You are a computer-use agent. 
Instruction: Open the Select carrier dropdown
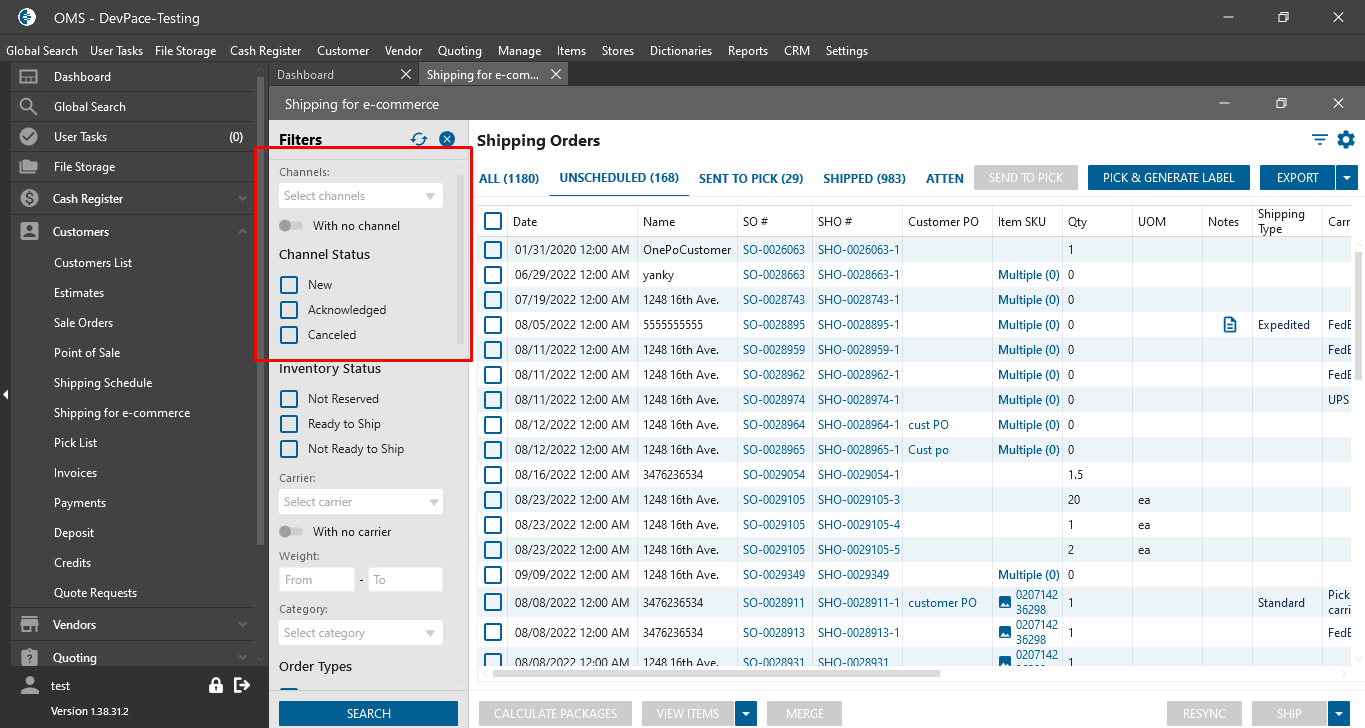point(360,502)
